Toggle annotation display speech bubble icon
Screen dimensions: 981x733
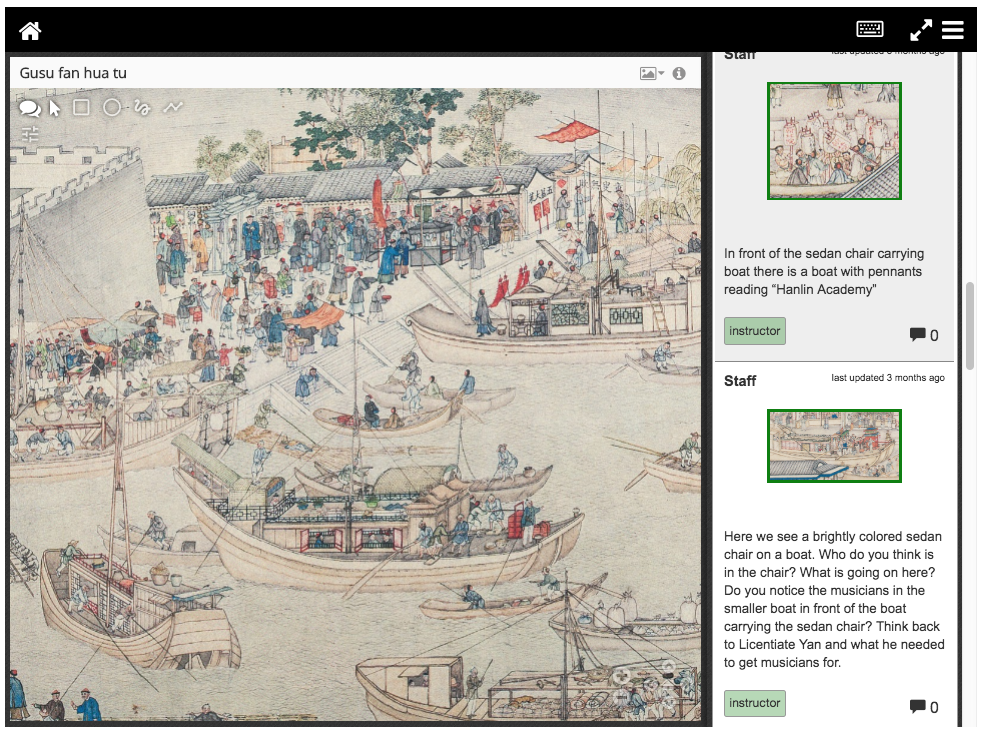29,108
